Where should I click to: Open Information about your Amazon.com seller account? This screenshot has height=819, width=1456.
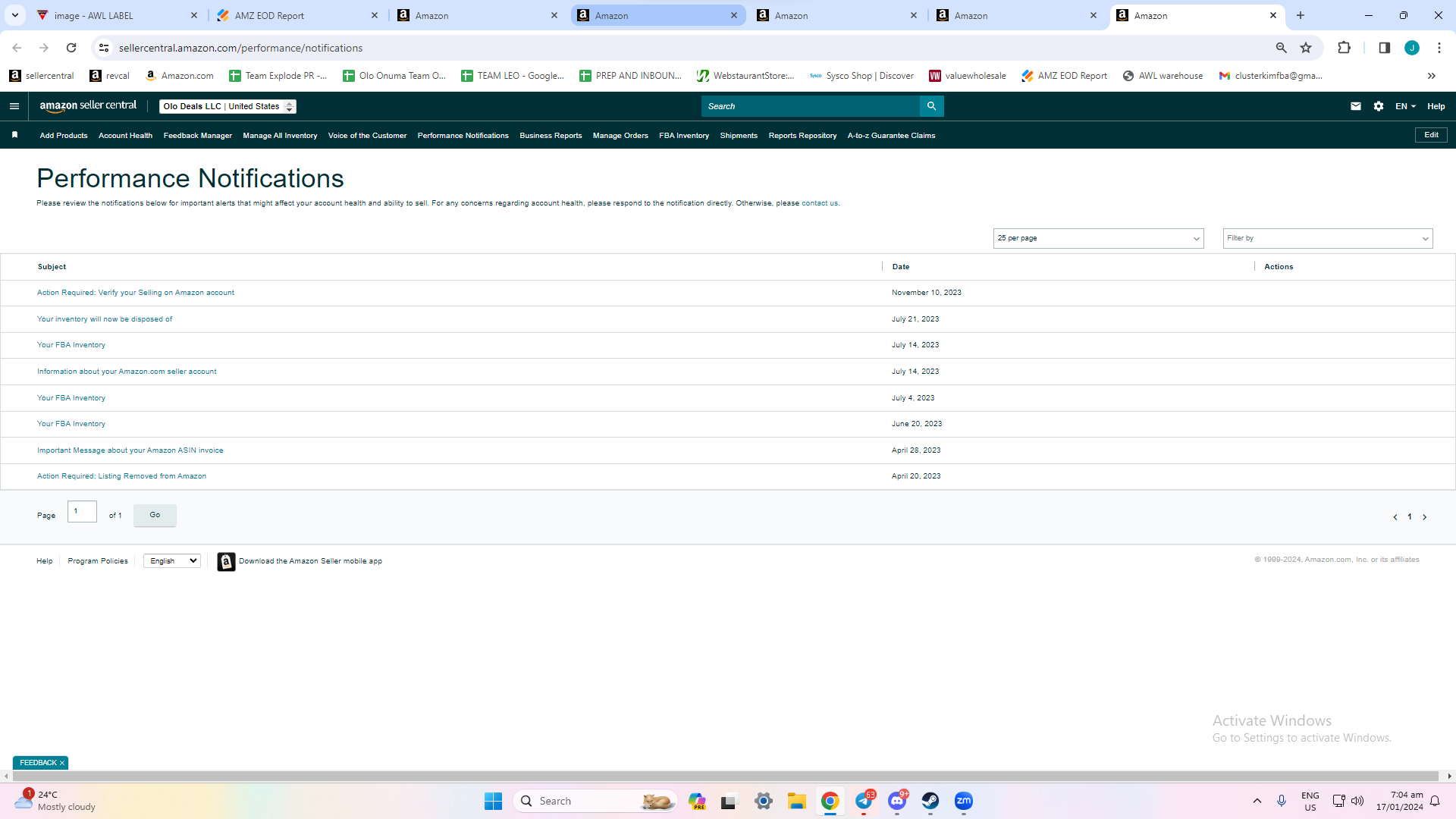click(x=127, y=372)
